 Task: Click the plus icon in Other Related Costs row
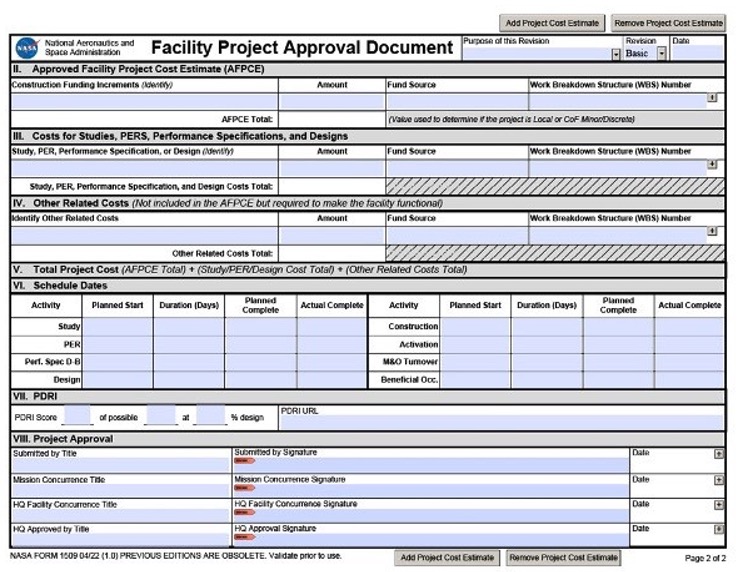point(712,231)
